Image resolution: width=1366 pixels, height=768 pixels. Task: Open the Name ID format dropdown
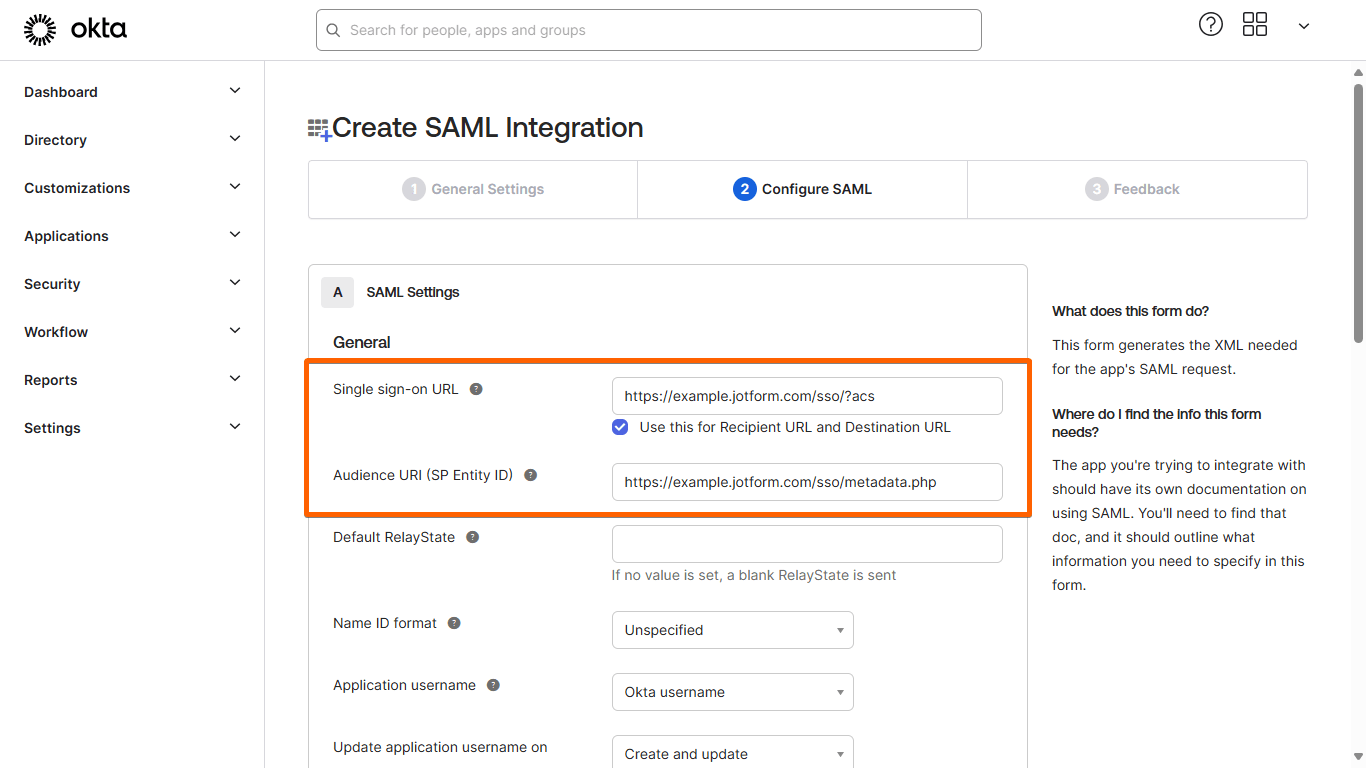point(732,630)
